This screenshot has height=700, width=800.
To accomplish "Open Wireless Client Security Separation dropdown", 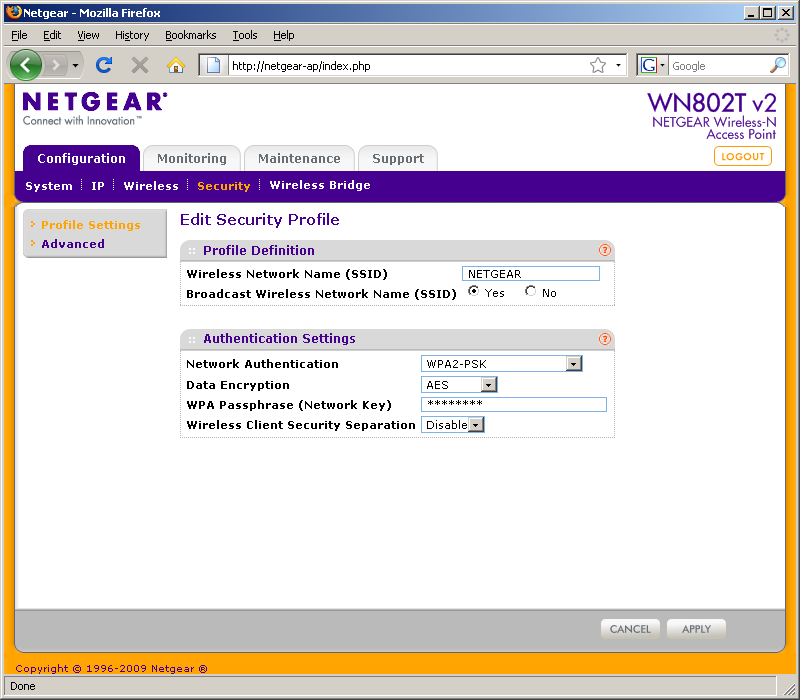I will pyautogui.click(x=453, y=424).
